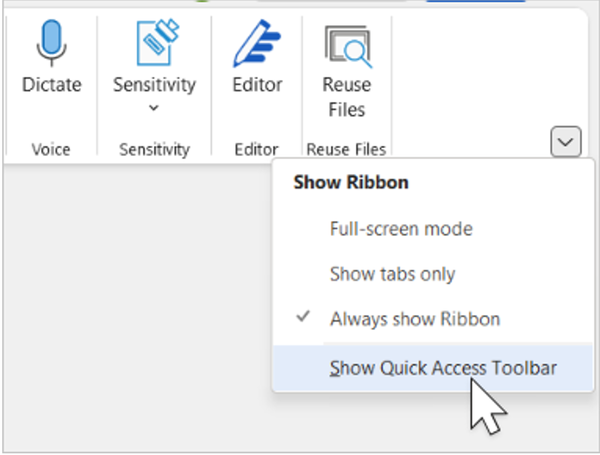The width and height of the screenshot is (600, 455).
Task: Click the Show Ribbon menu header
Action: [339, 184]
